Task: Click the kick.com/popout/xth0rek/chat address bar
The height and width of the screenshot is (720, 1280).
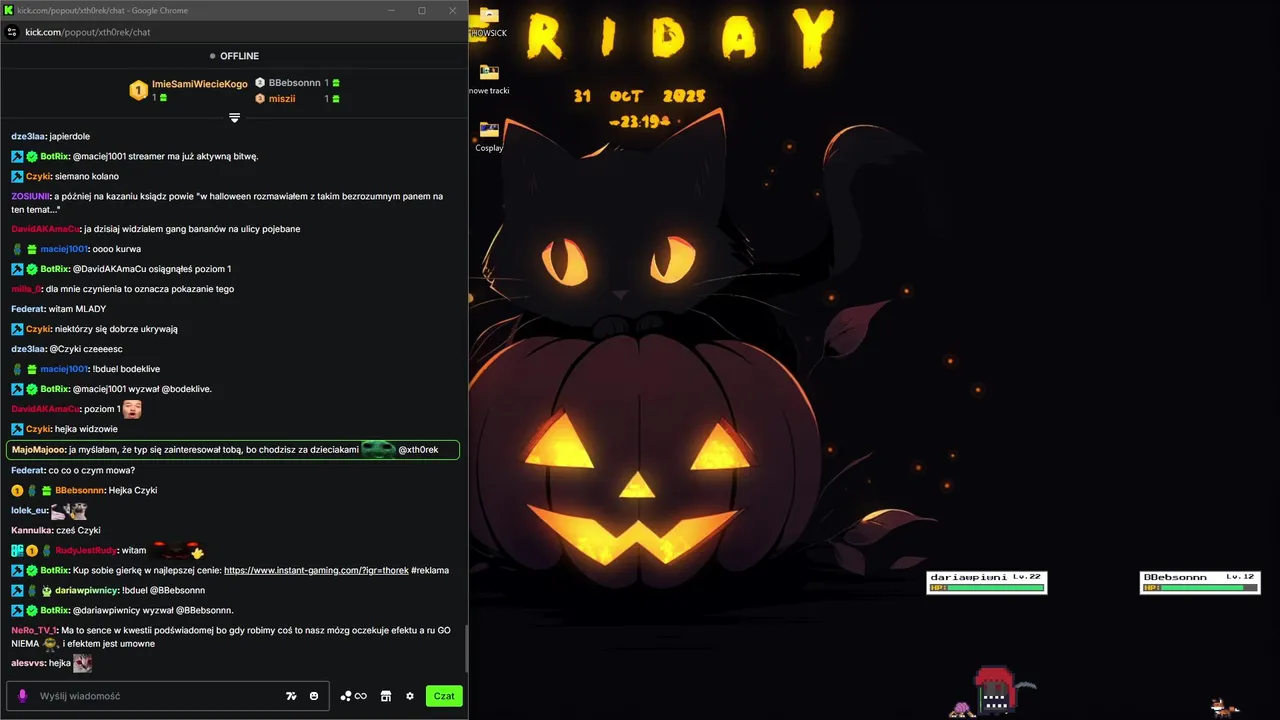Action: pyautogui.click(x=88, y=32)
